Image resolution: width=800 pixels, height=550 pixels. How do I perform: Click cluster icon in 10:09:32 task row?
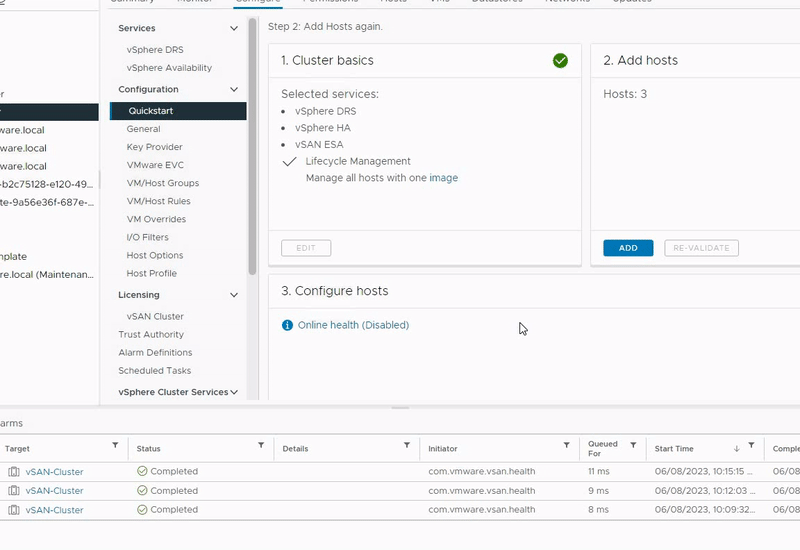(x=14, y=510)
